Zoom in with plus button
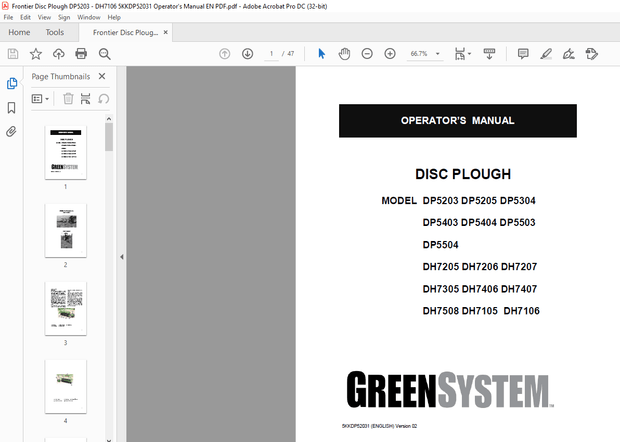This screenshot has width=620, height=442. click(390, 54)
